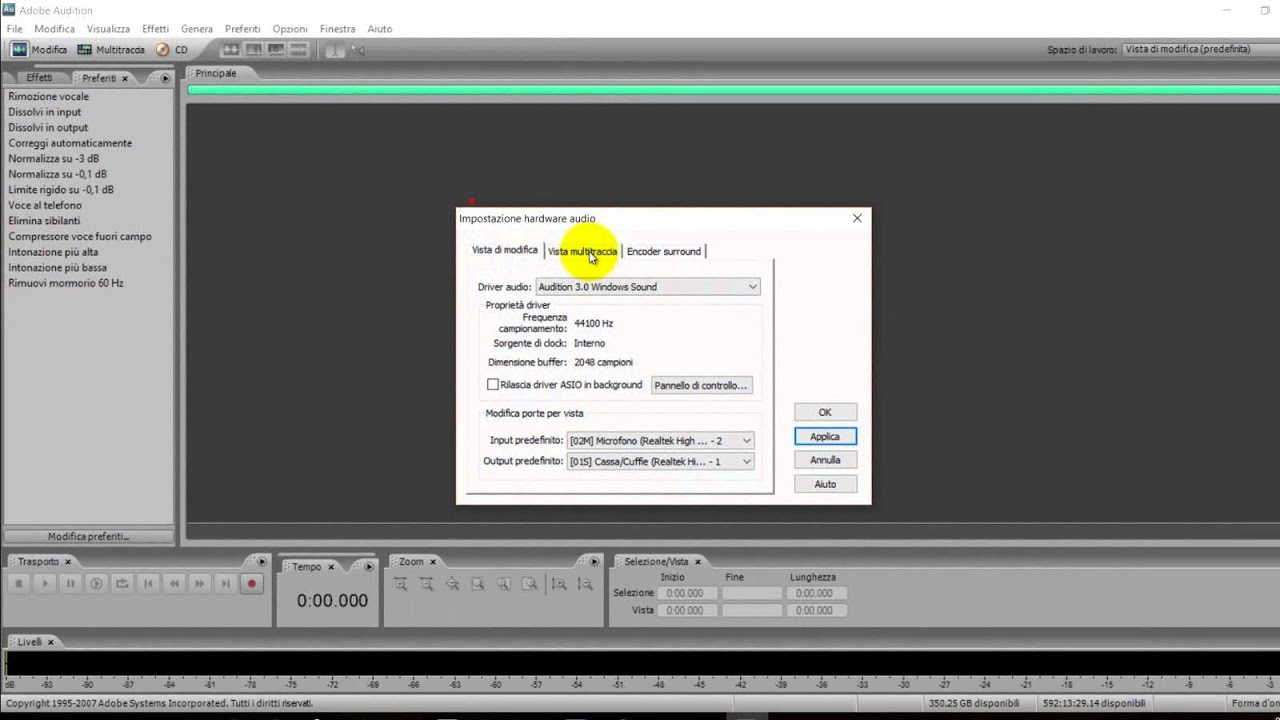The image size is (1280, 720).
Task: Open the Finestra menu
Action: (337, 29)
